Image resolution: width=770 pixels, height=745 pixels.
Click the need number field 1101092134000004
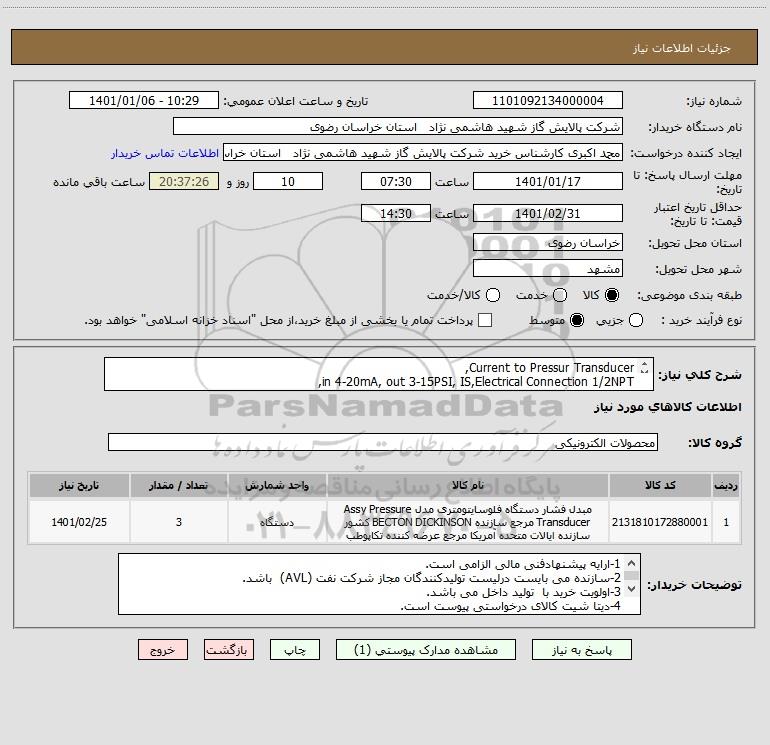coord(548,101)
